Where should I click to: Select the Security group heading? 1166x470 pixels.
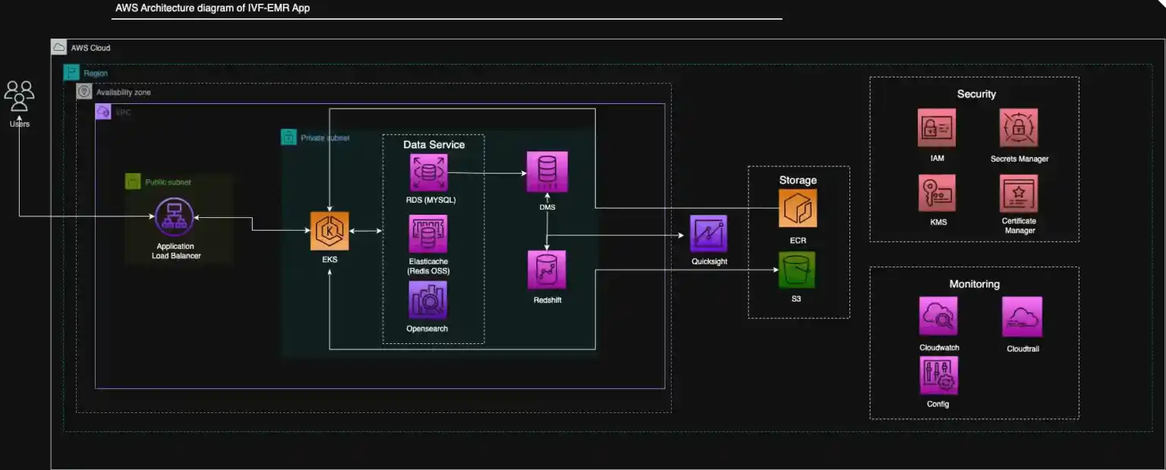[976, 94]
